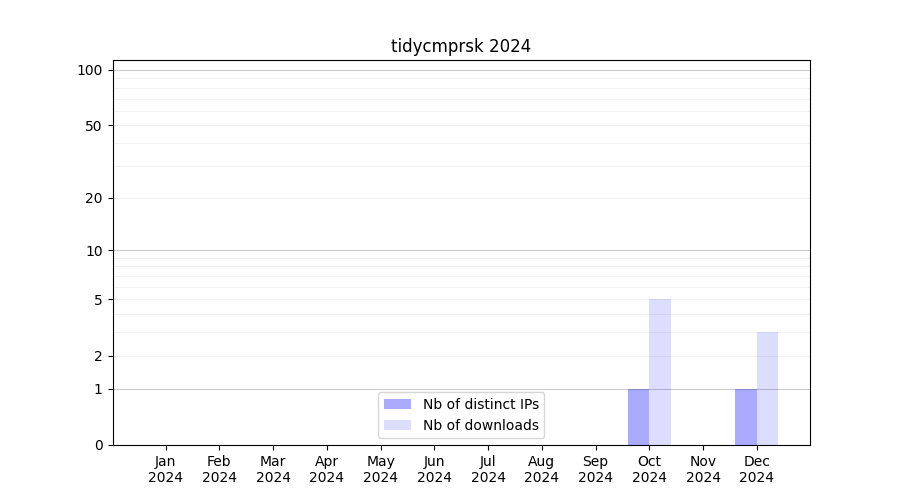This screenshot has width=900, height=500.
Task: Click the Nb of downloads legend label
Action: [x=481, y=425]
